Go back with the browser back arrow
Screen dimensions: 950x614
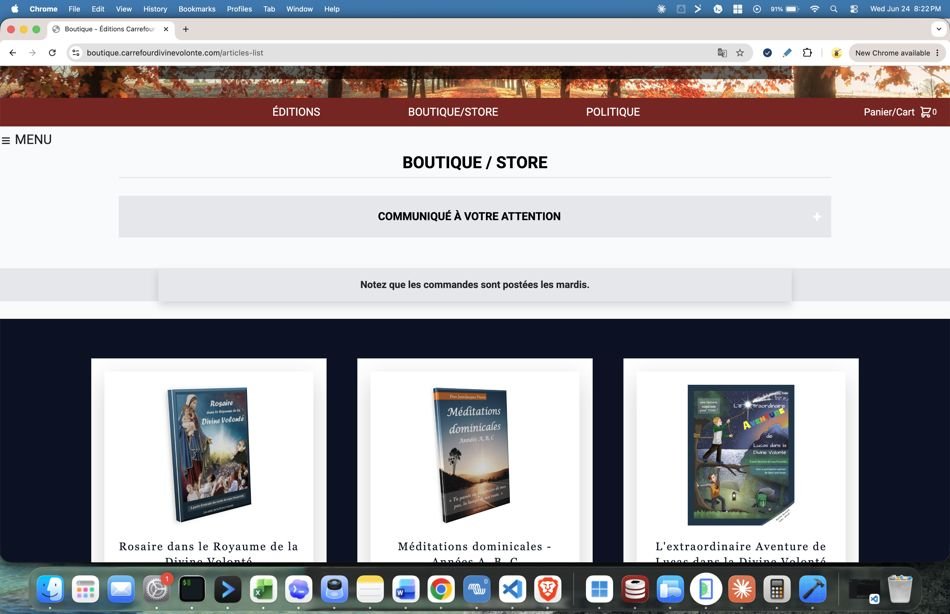tap(13, 53)
